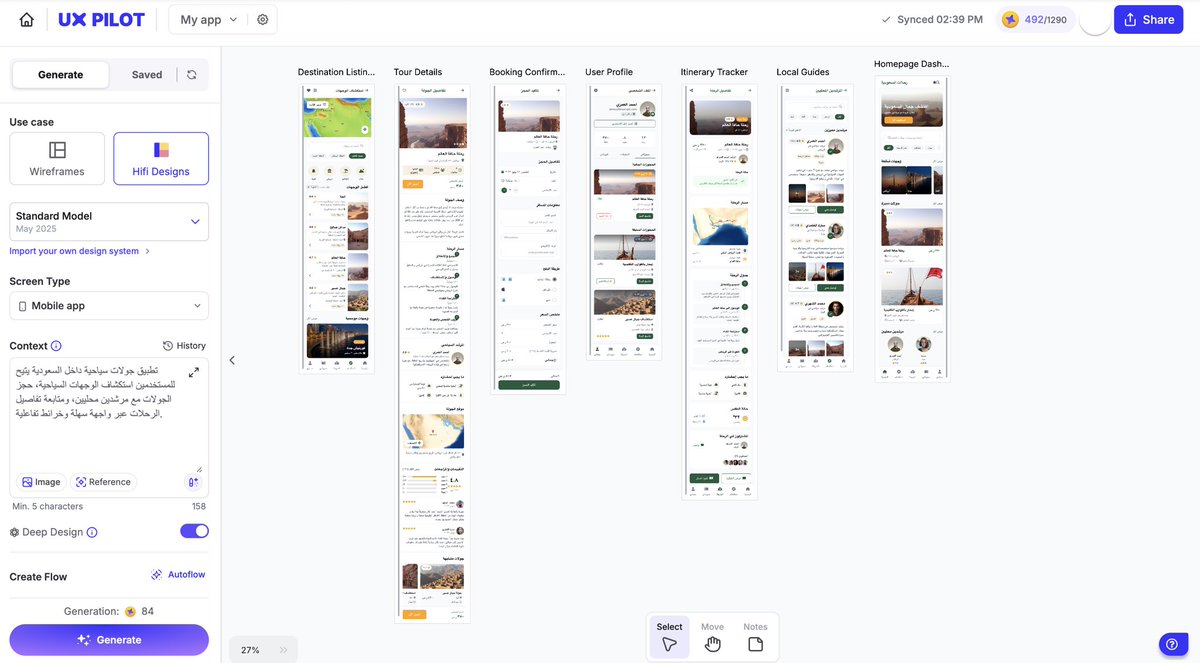Select the Destination Listing screen thumbnail
Viewport: 1200px width, 663px height.
click(336, 228)
